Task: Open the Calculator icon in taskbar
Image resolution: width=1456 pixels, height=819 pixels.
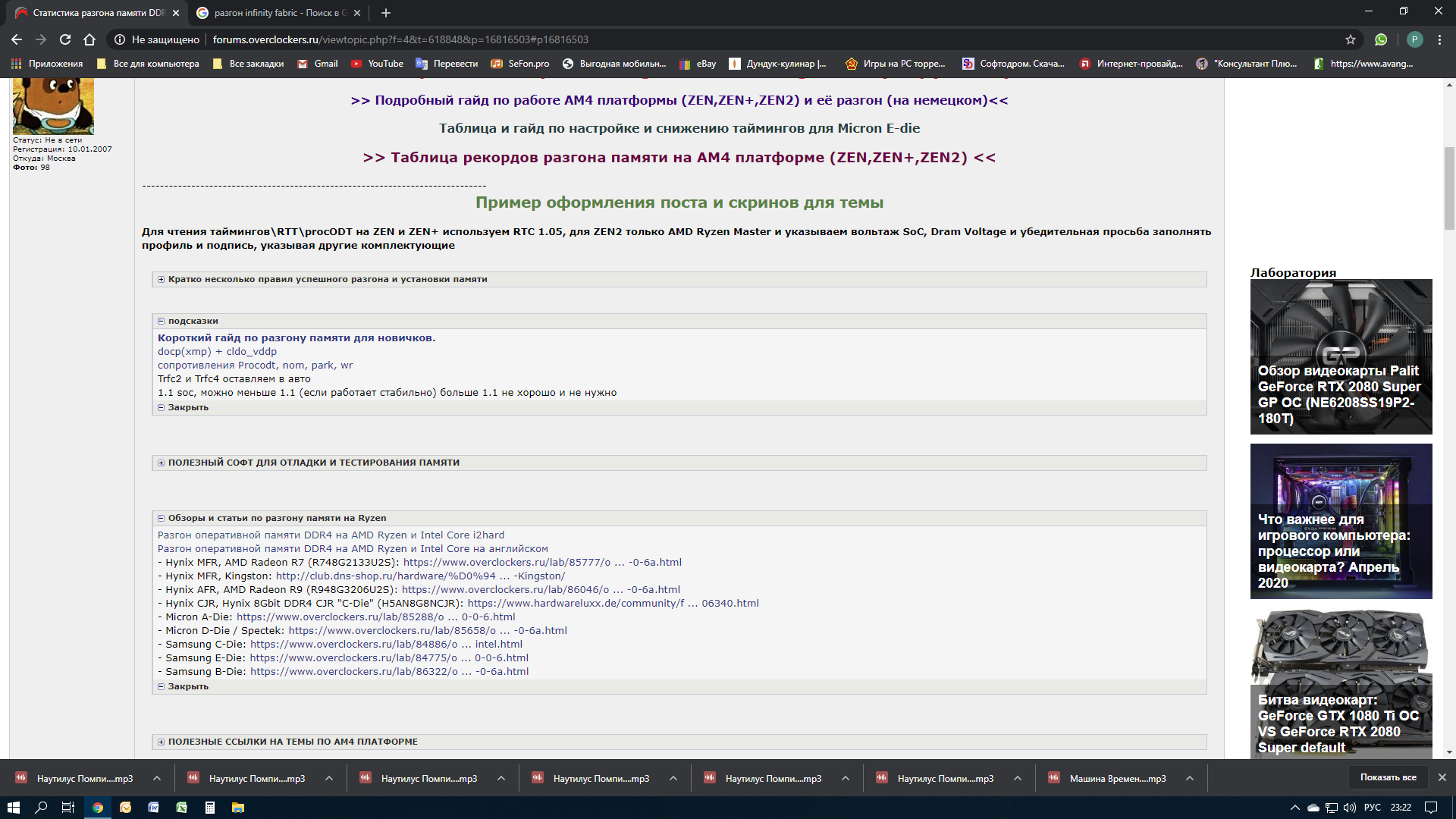Action: (210, 808)
